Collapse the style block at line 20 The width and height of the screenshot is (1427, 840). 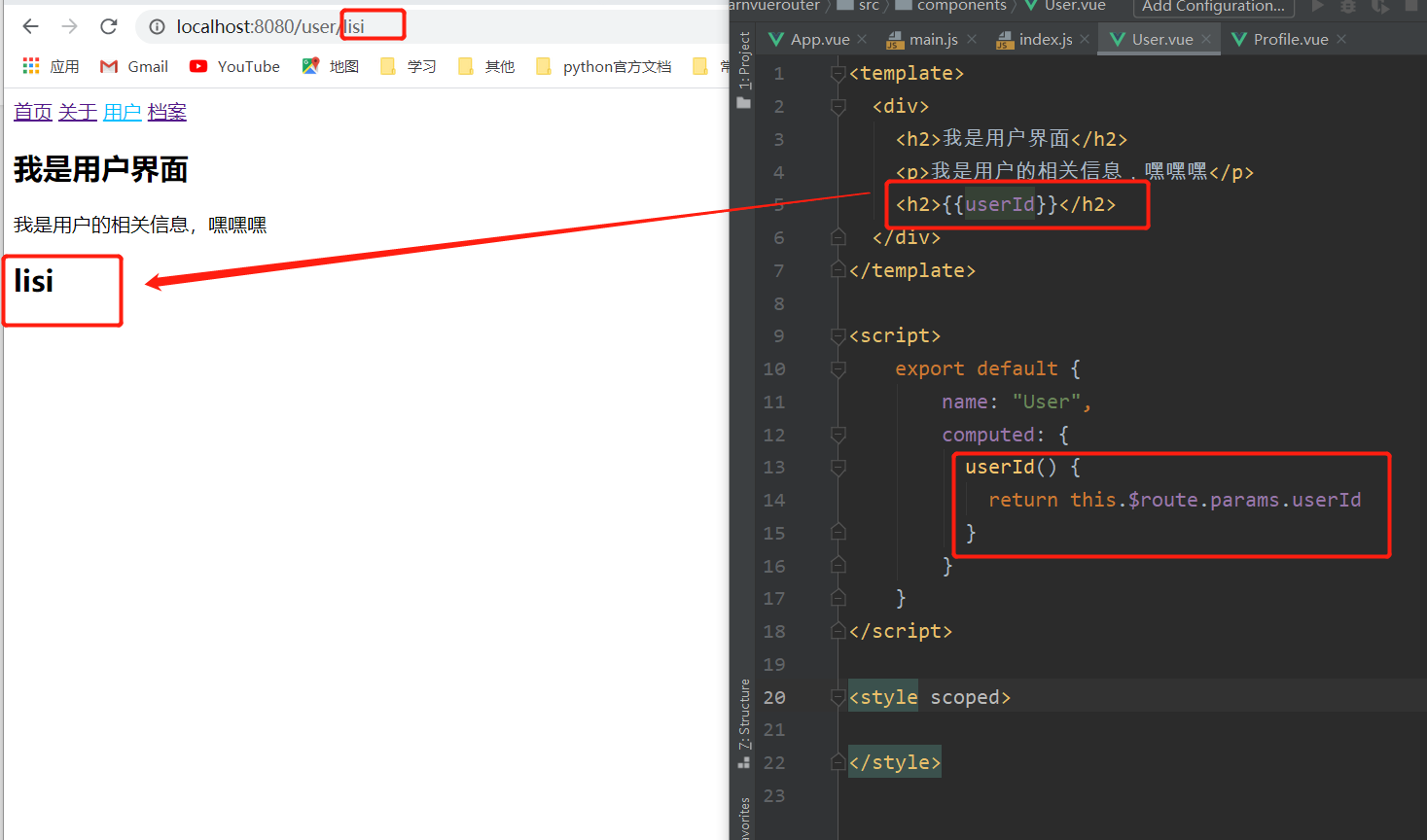(x=838, y=697)
